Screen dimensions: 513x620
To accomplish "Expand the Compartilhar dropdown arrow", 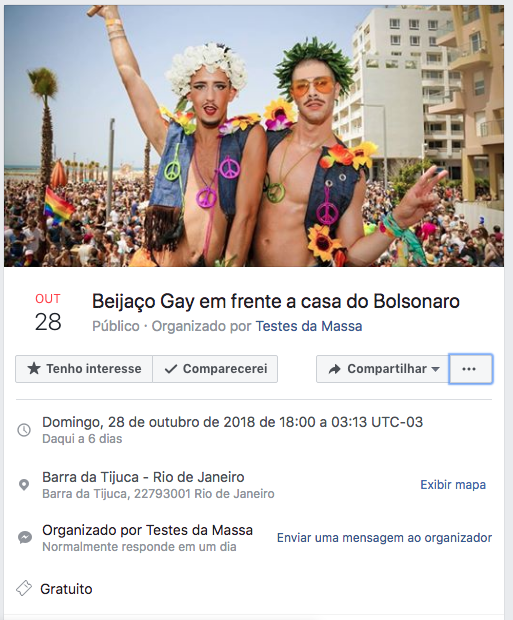I will [435, 369].
